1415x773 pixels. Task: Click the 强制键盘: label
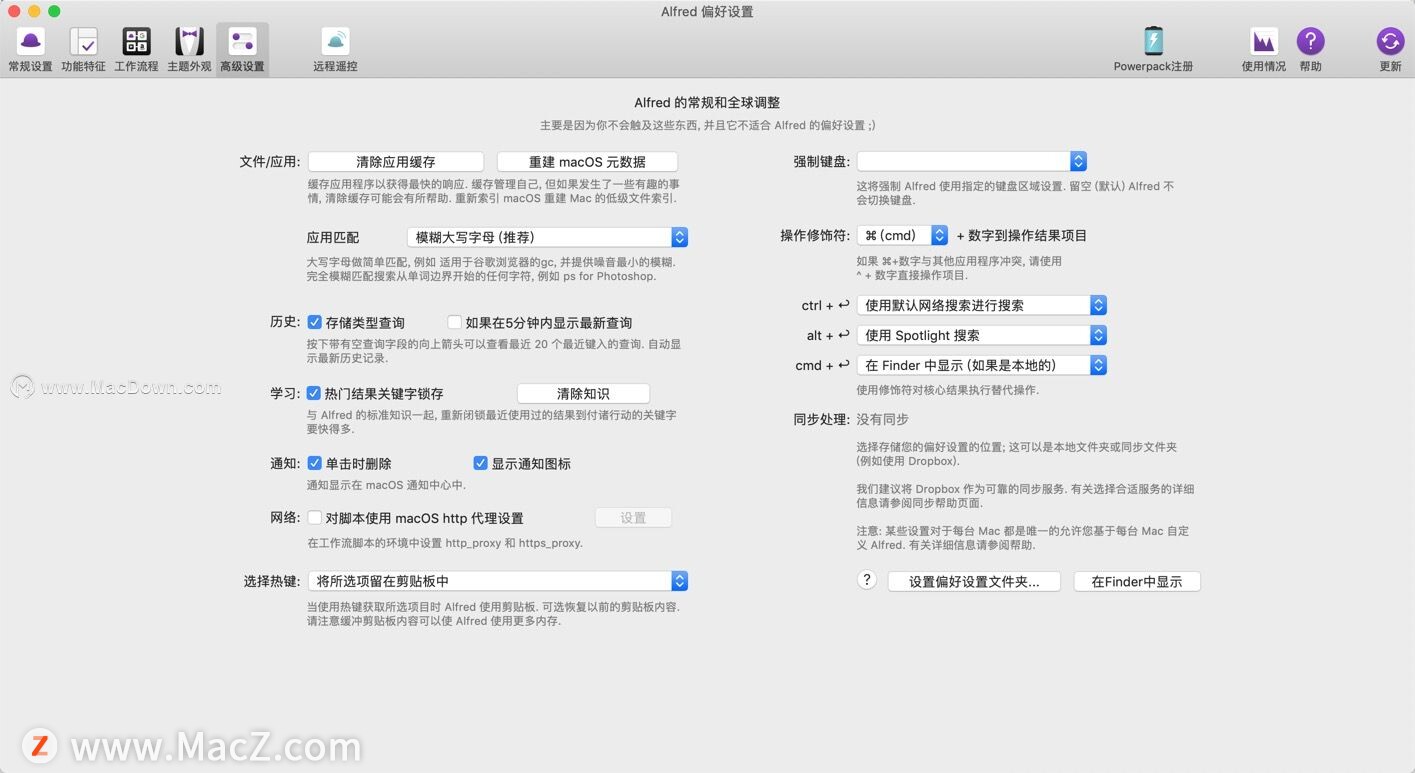point(821,161)
